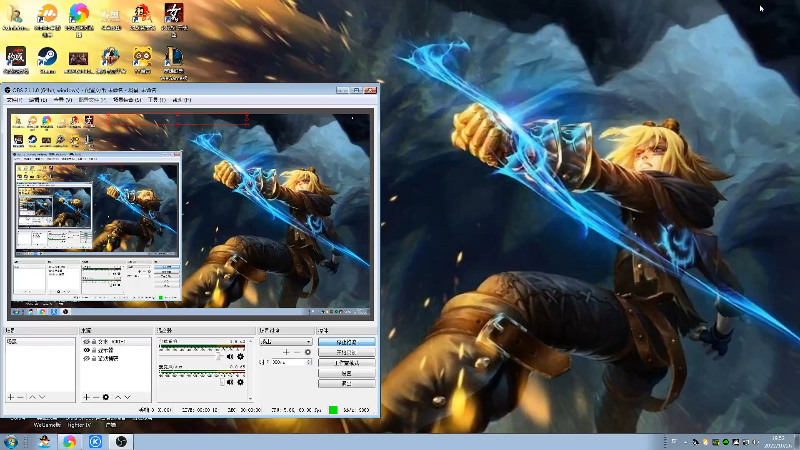Click the desktop audio volume slider handle
The height and width of the screenshot is (450, 800).
pos(220,357)
